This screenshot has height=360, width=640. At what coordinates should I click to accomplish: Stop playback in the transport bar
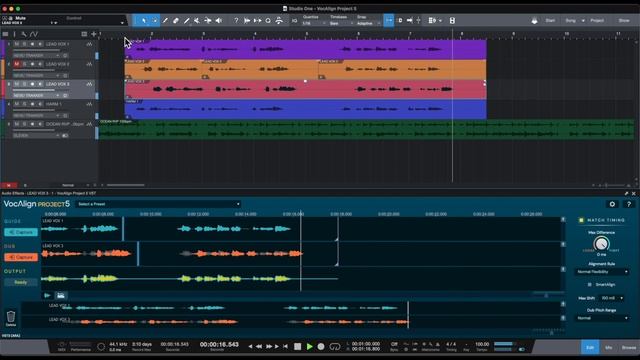(298, 347)
